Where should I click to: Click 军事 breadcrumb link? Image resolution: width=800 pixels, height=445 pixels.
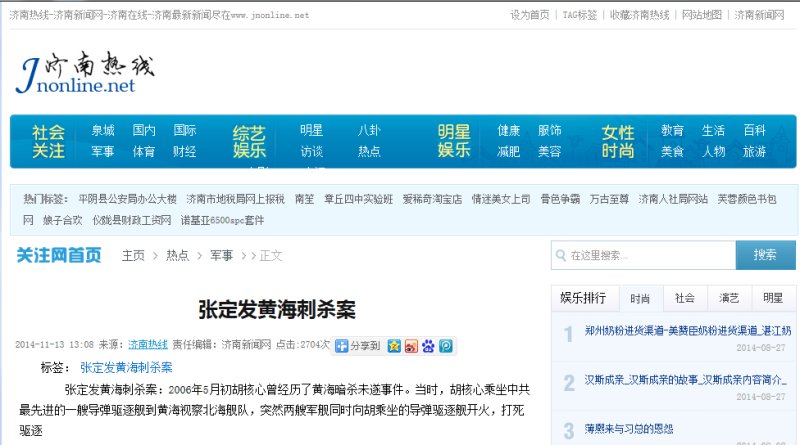tap(222, 255)
